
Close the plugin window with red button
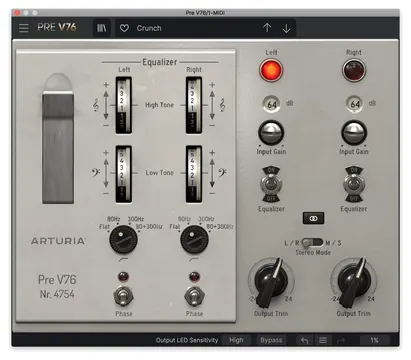click(x=17, y=13)
